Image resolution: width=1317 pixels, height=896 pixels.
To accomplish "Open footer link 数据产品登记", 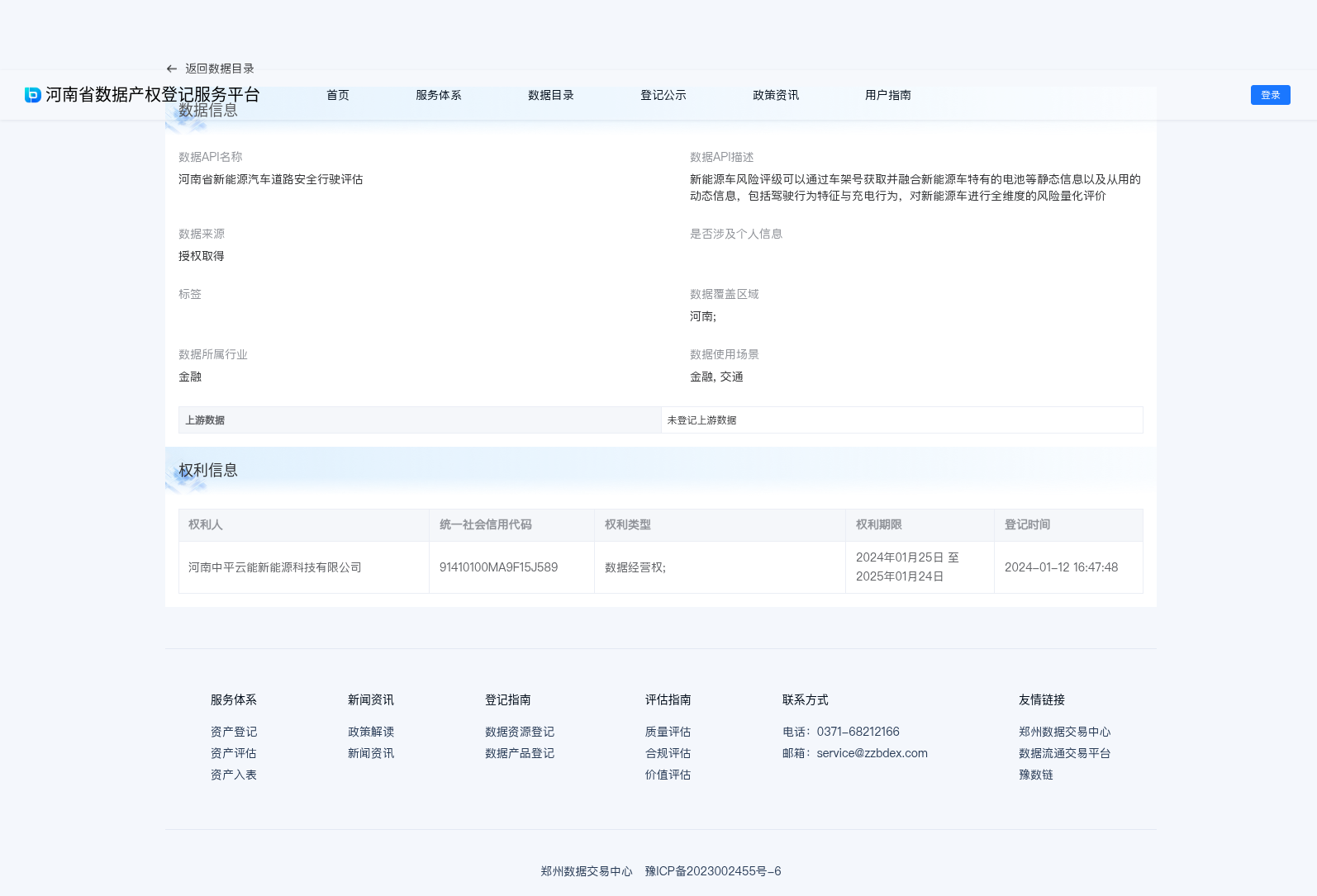I will coord(520,753).
